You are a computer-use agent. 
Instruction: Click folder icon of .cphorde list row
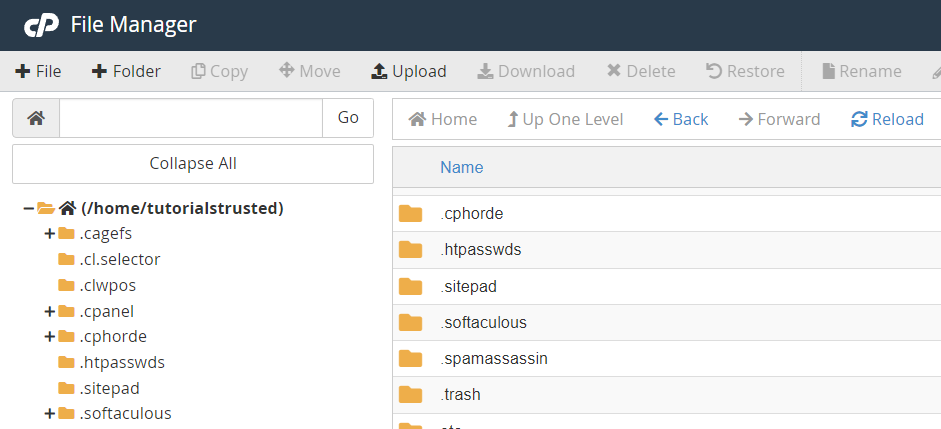pos(410,213)
